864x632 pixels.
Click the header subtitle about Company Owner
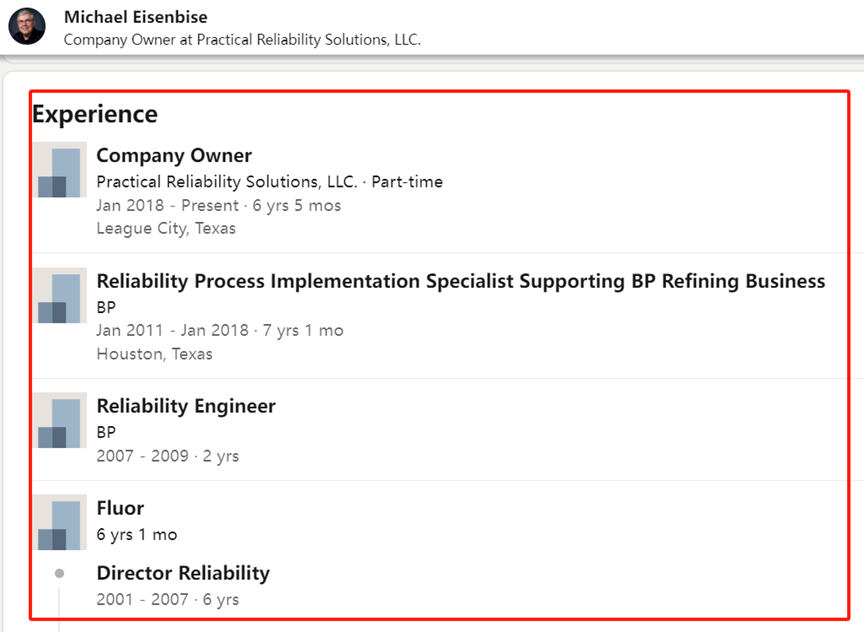click(x=242, y=39)
